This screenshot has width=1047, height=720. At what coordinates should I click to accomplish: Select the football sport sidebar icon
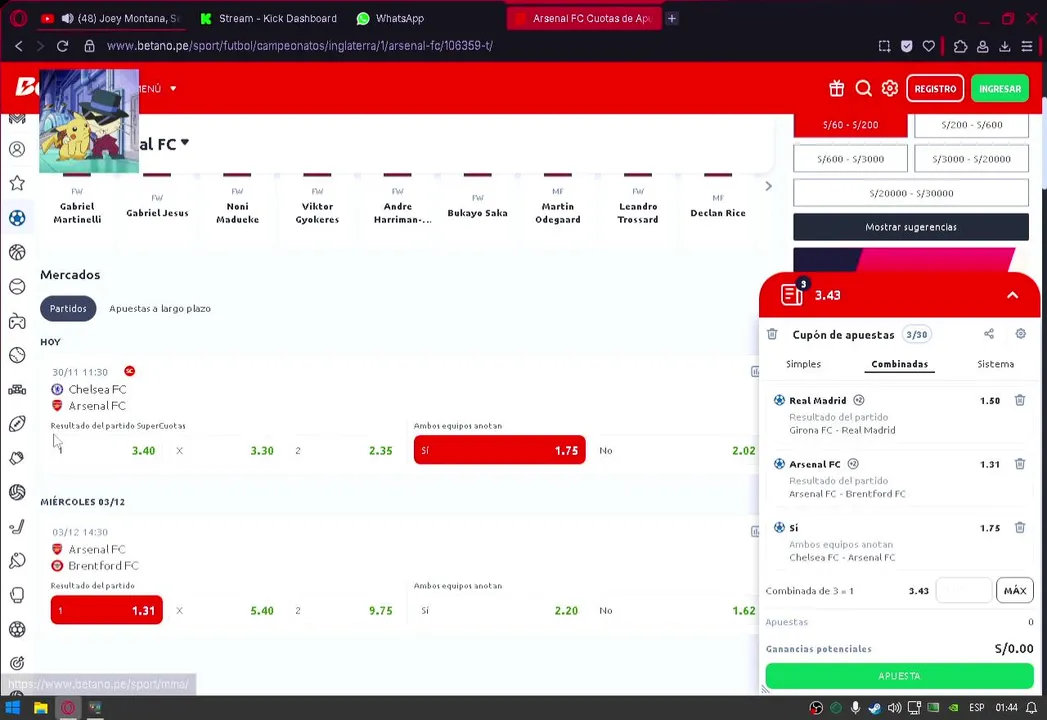click(x=17, y=218)
